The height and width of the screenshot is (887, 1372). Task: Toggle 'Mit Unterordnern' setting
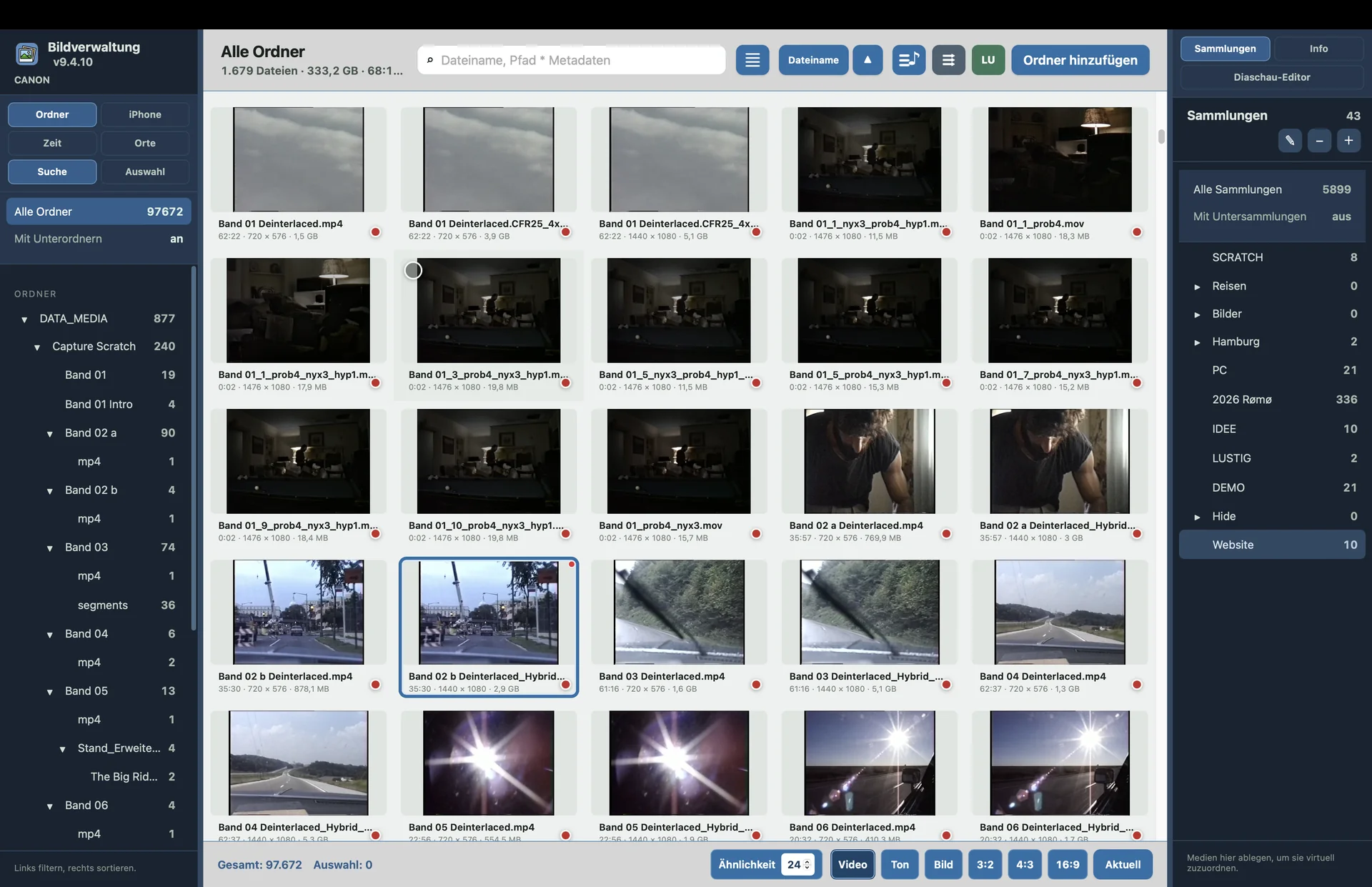click(99, 239)
